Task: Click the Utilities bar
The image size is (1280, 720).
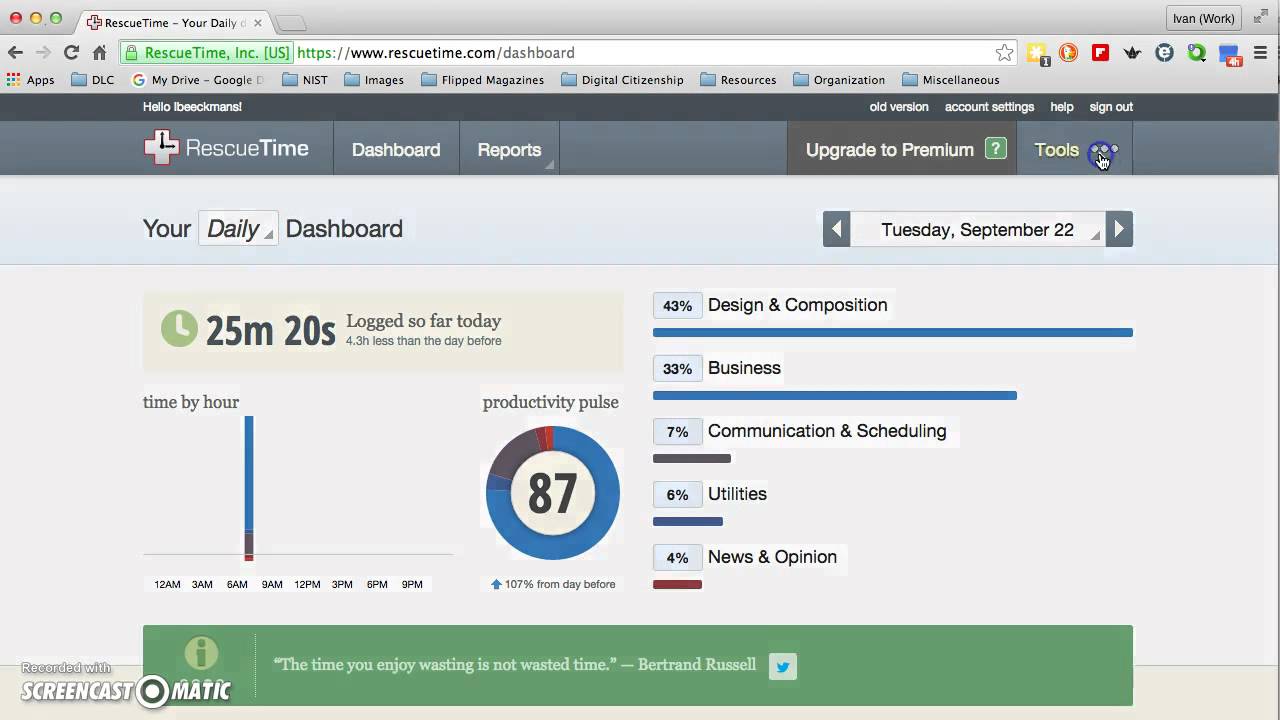Action: [x=688, y=521]
